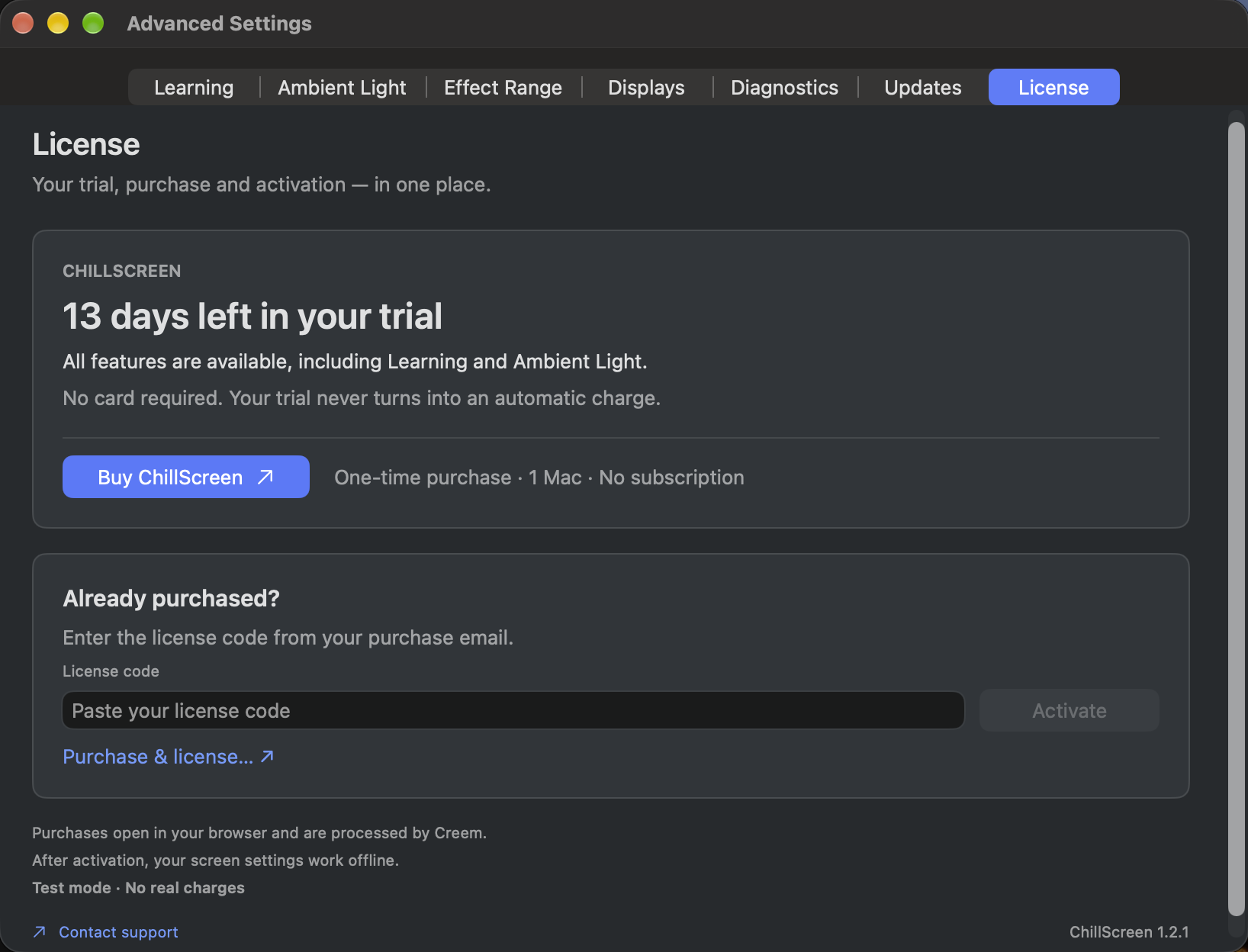
Task: Switch to the Learning tab
Action: [194, 88]
